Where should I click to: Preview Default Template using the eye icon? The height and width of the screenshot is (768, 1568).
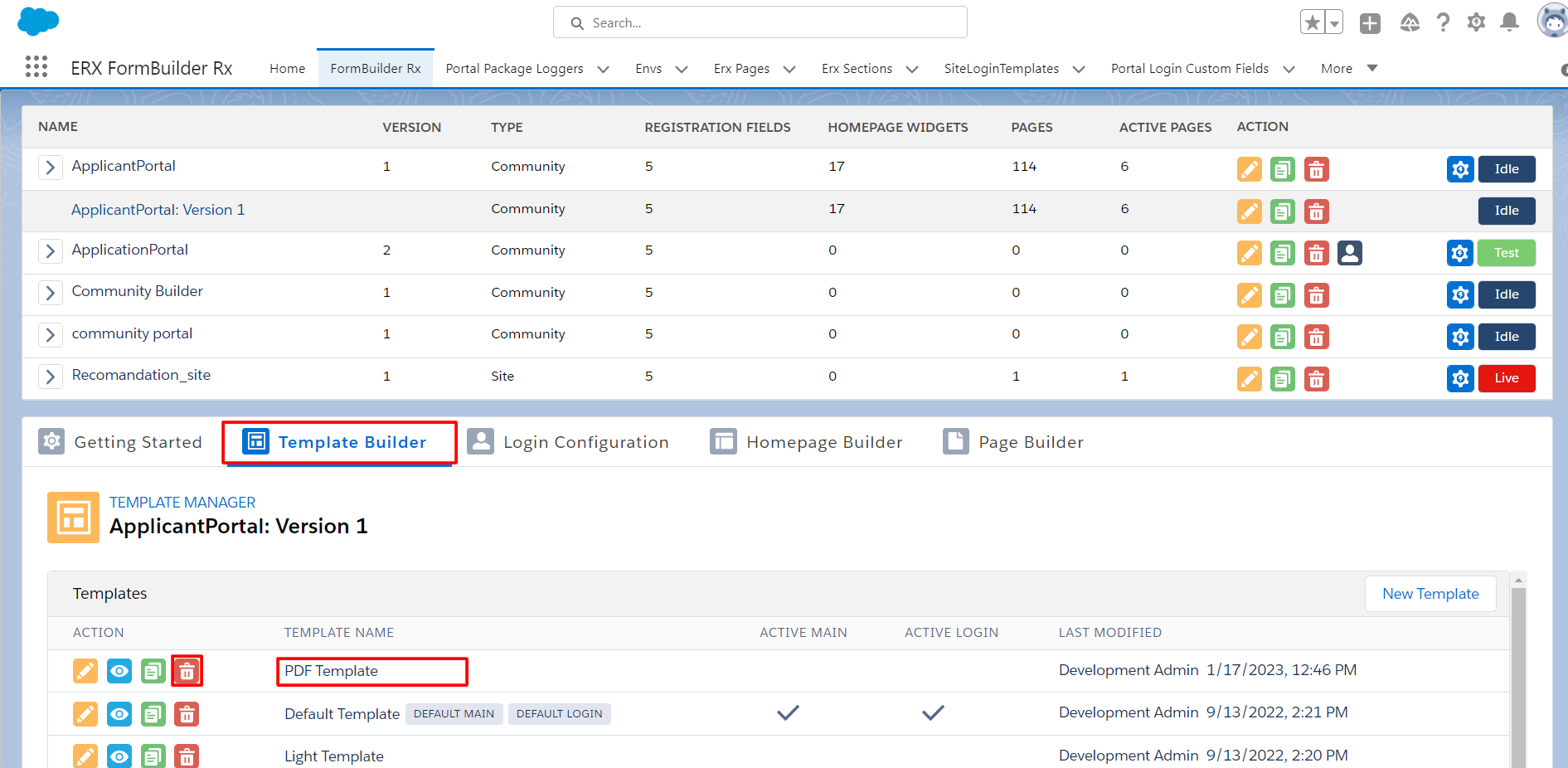point(119,714)
